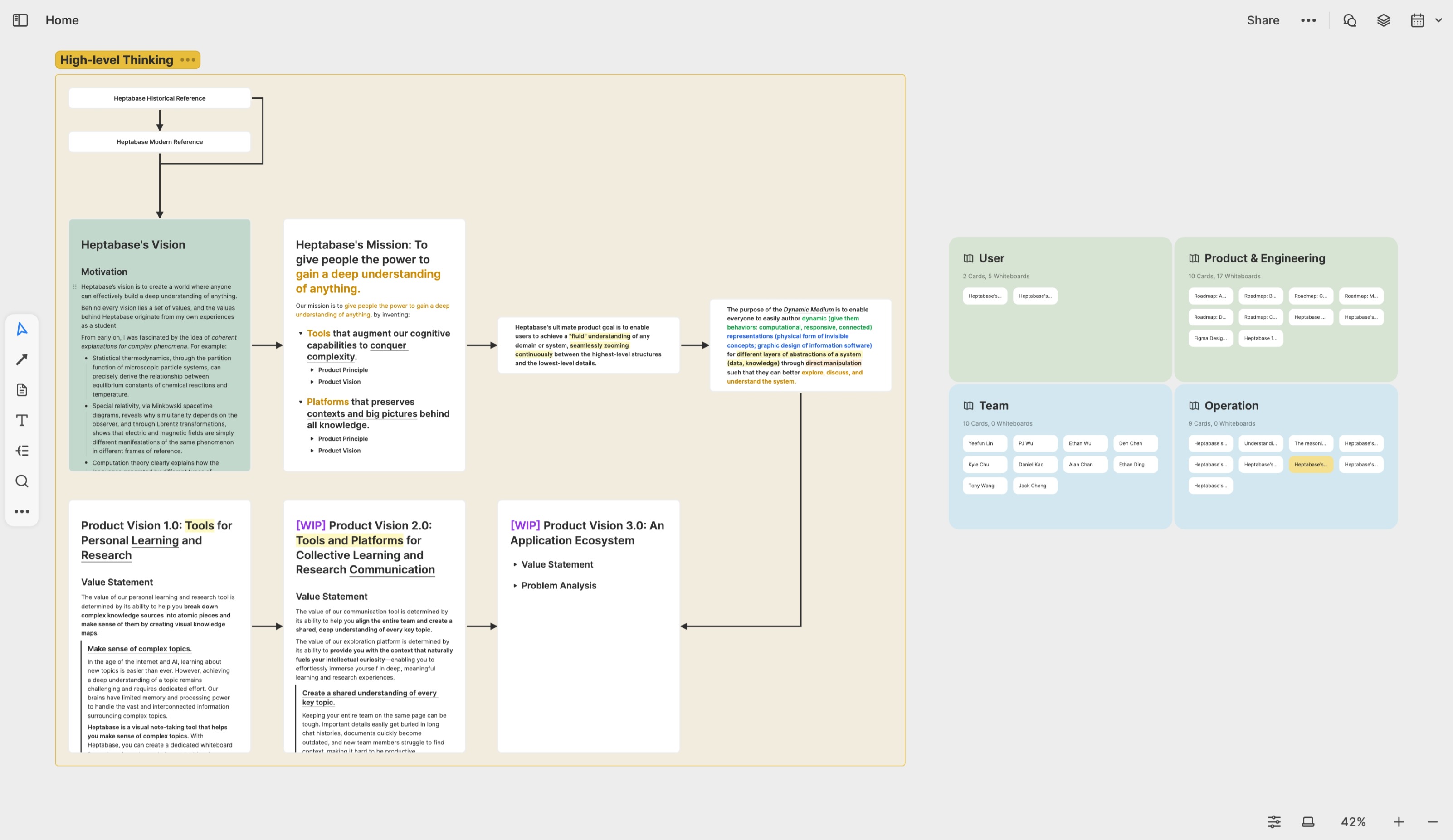The height and width of the screenshot is (840, 1453).
Task: Select the Heptabase's Vision card title
Action: coord(133,244)
